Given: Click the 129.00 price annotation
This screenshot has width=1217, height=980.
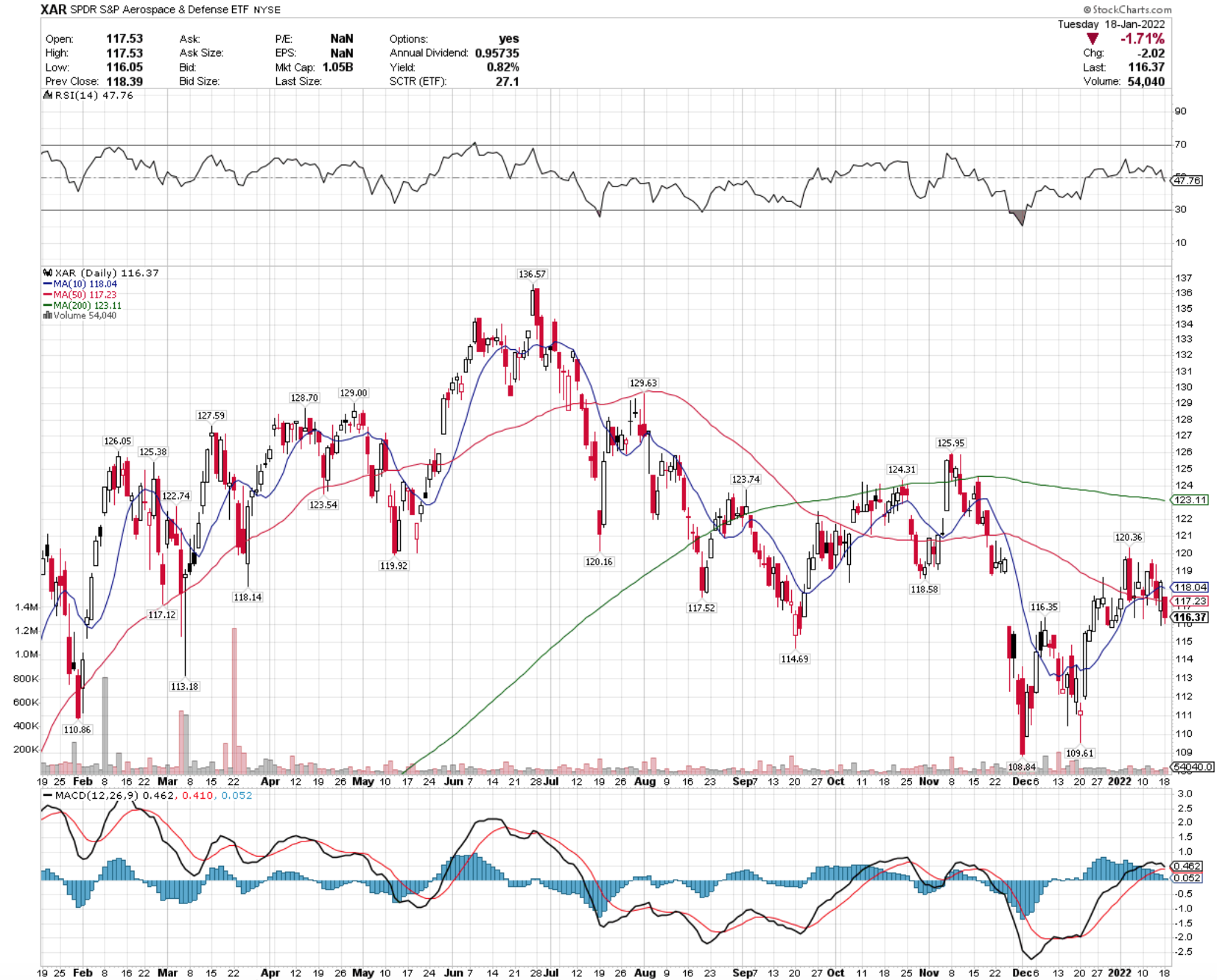Looking at the screenshot, I should pos(354,393).
